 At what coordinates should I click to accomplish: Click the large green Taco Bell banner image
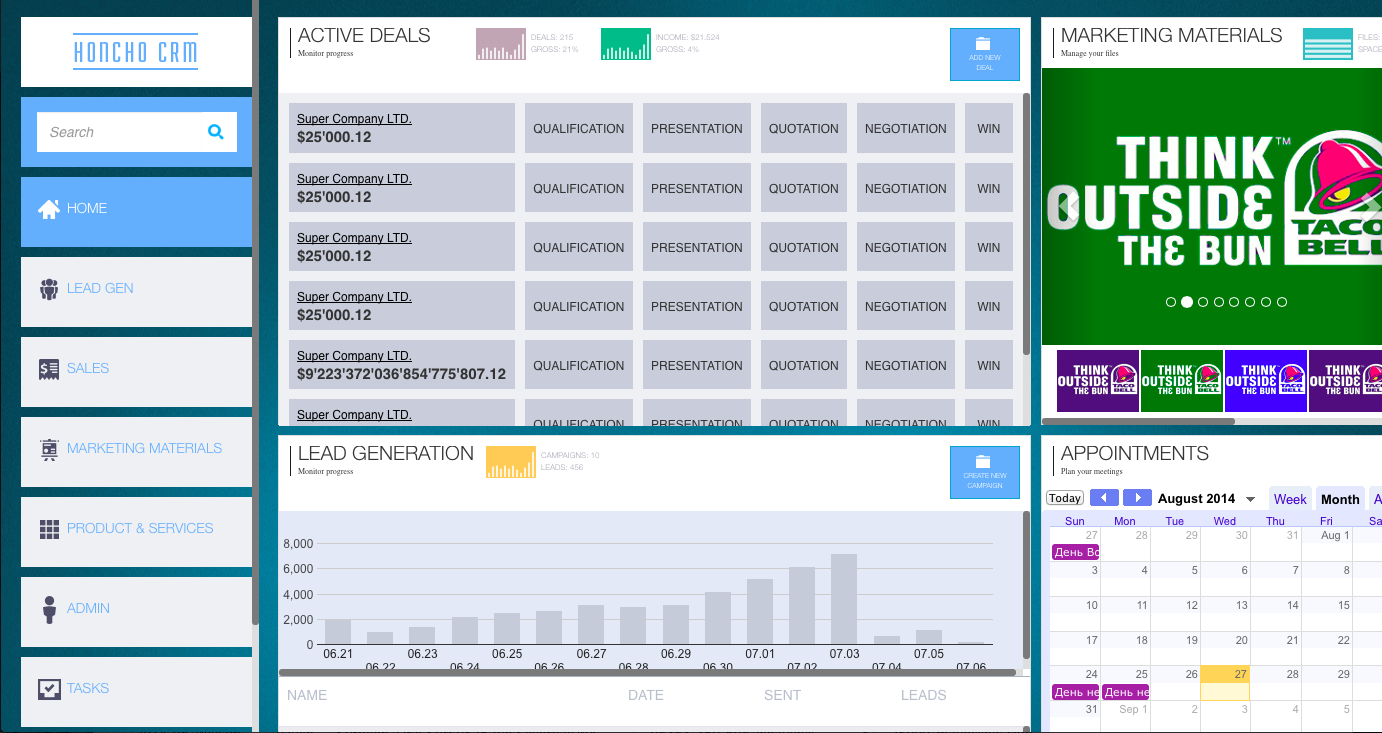point(1211,207)
